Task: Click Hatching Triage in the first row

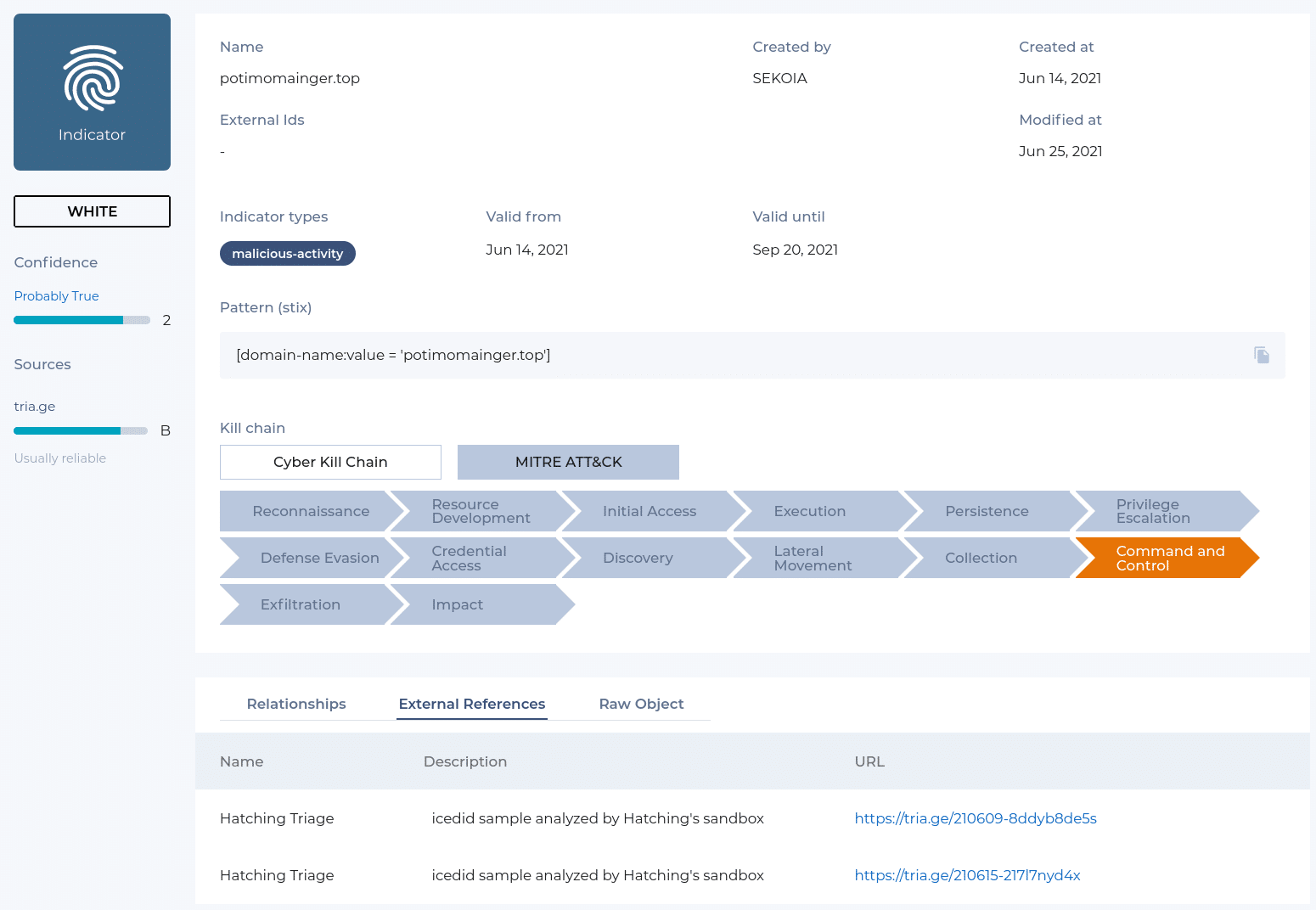Action: (277, 818)
